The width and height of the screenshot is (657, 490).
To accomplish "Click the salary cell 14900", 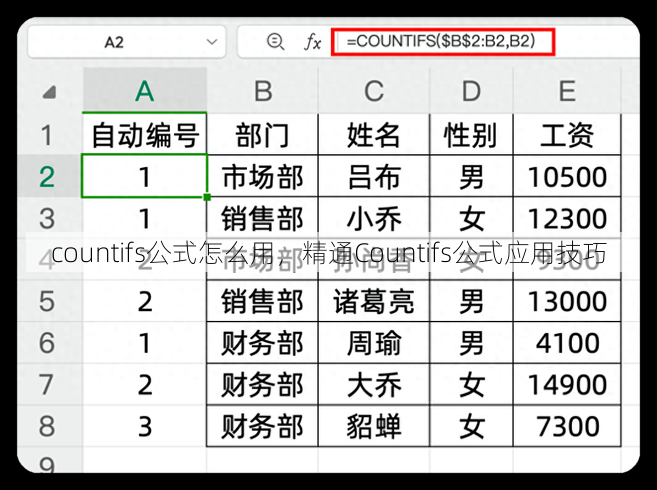I will [x=567, y=384].
